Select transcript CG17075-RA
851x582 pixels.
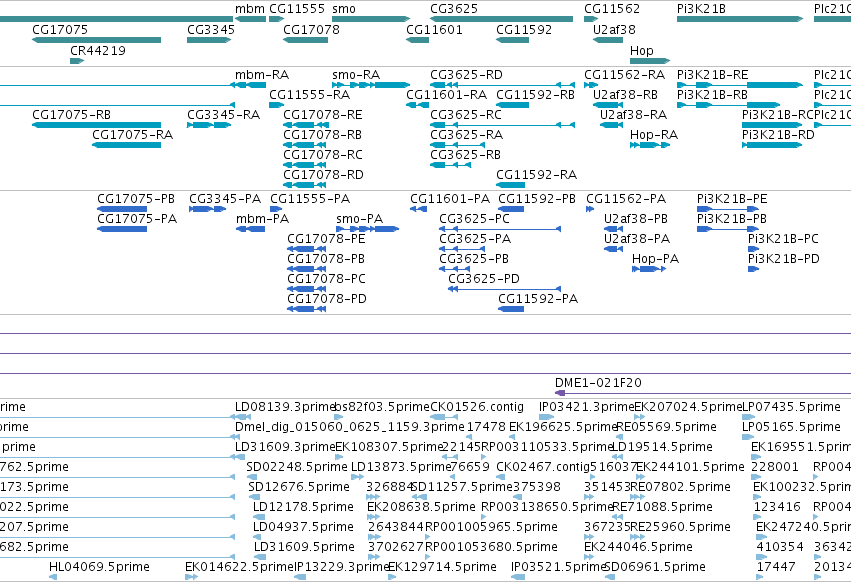tap(126, 145)
